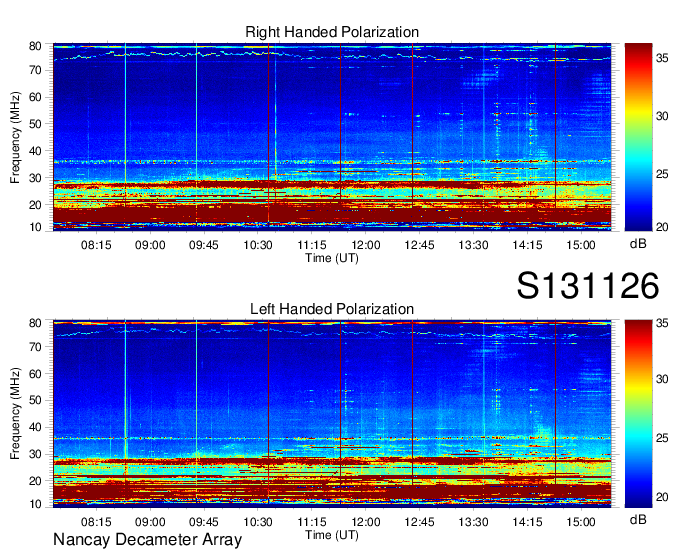Click Frequency (MHz) axis label of Left Handed plot
Viewport: 680px width, 552px height.
tap(15, 414)
